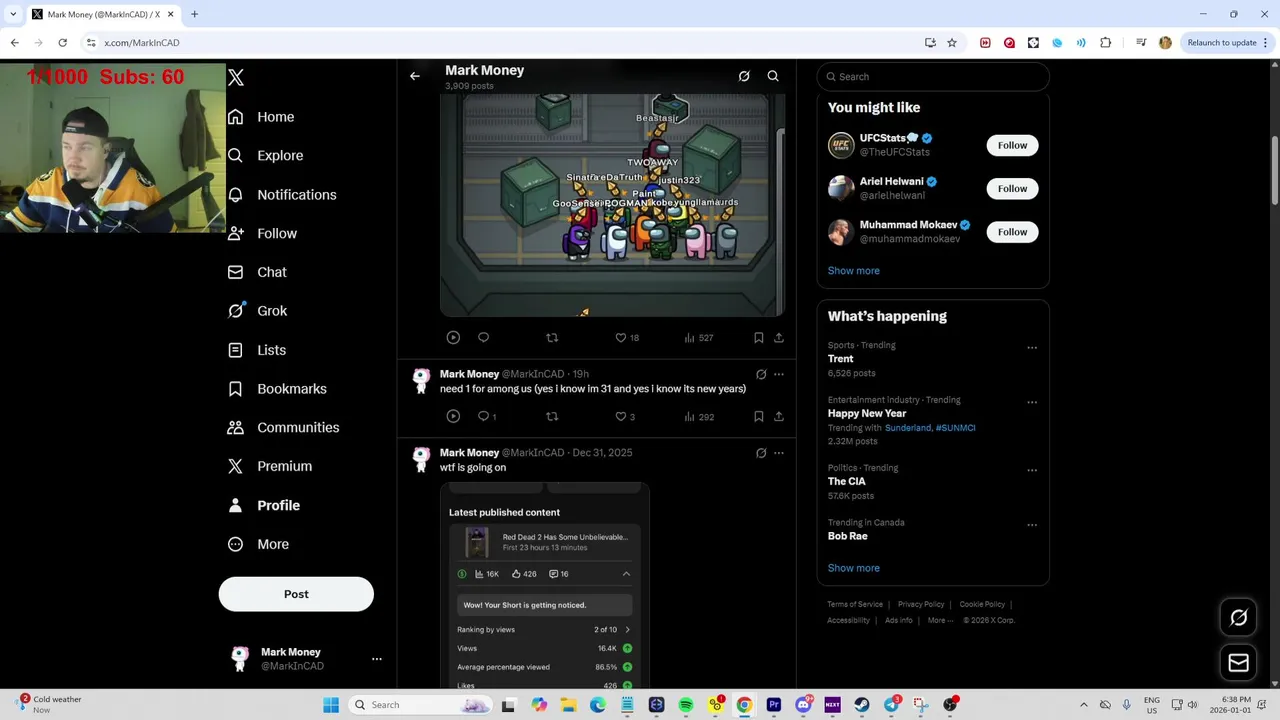View analytics showing 292 views
1280x720 pixels.
699,416
